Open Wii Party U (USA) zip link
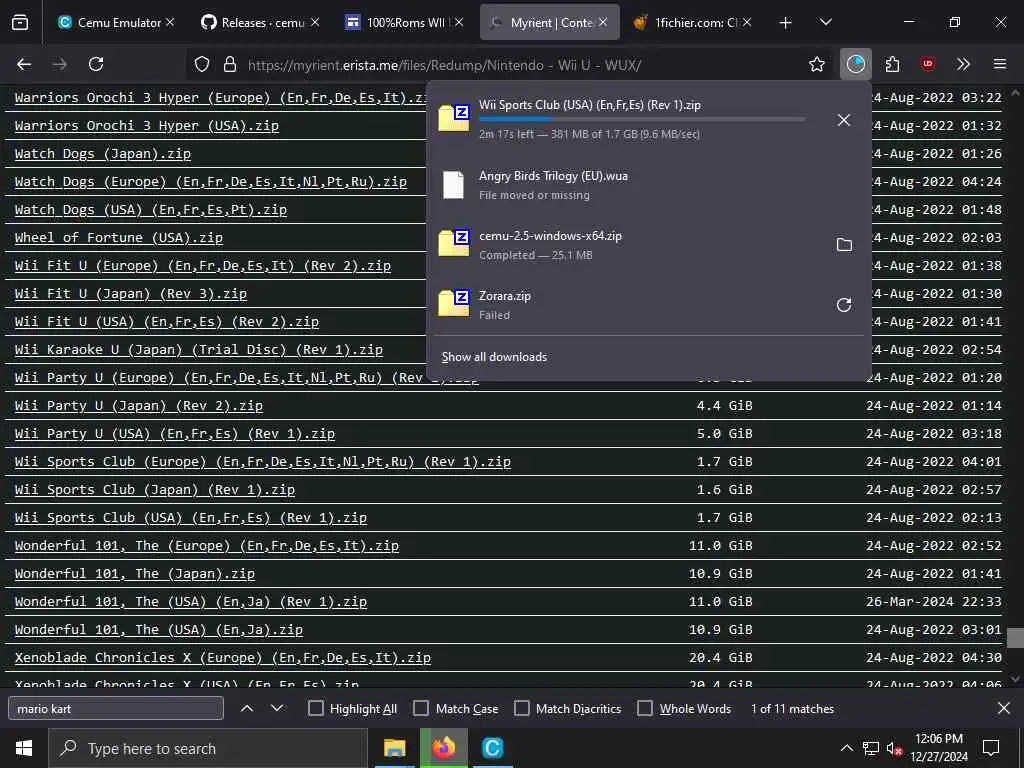 [174, 434]
